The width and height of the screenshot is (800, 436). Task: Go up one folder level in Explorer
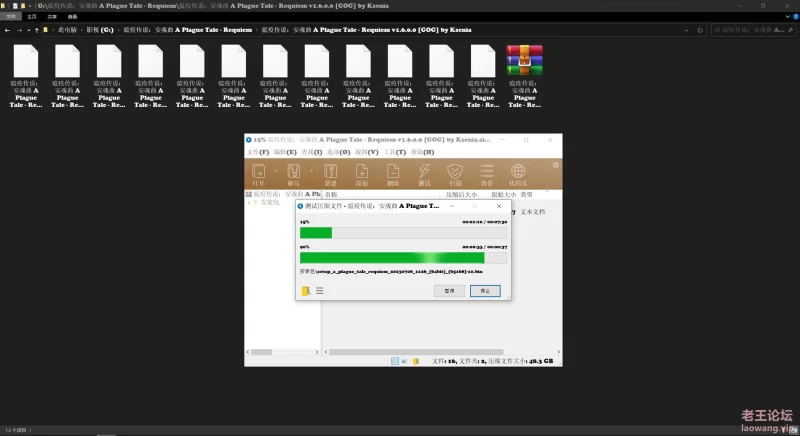click(37, 30)
